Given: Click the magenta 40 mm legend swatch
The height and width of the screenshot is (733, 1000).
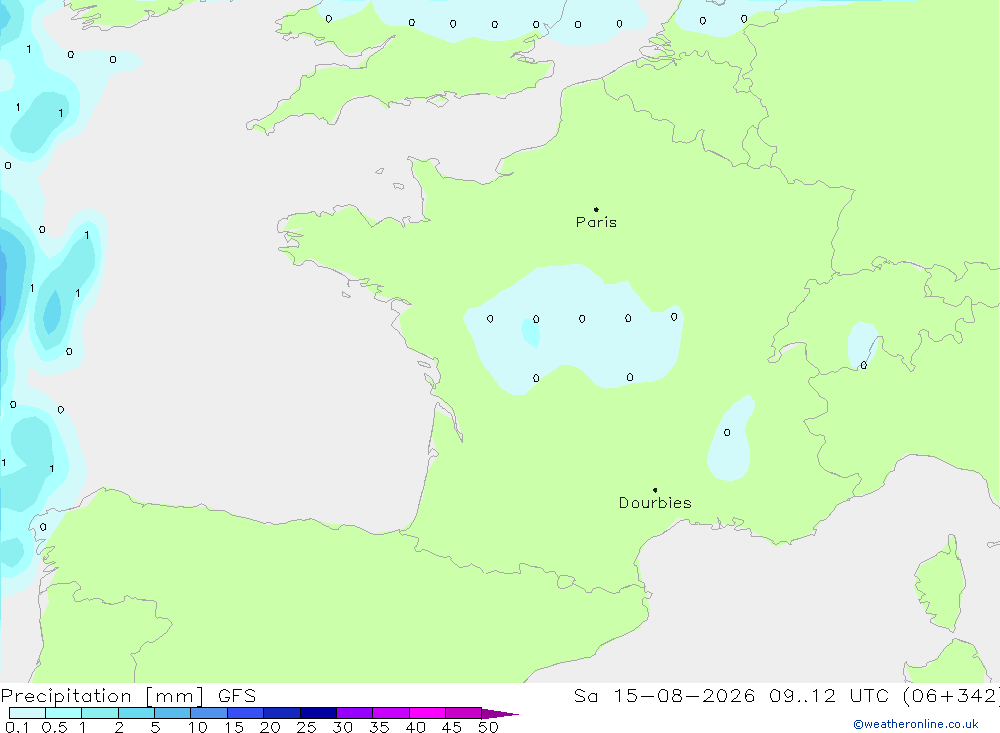Looking at the screenshot, I should tap(427, 713).
